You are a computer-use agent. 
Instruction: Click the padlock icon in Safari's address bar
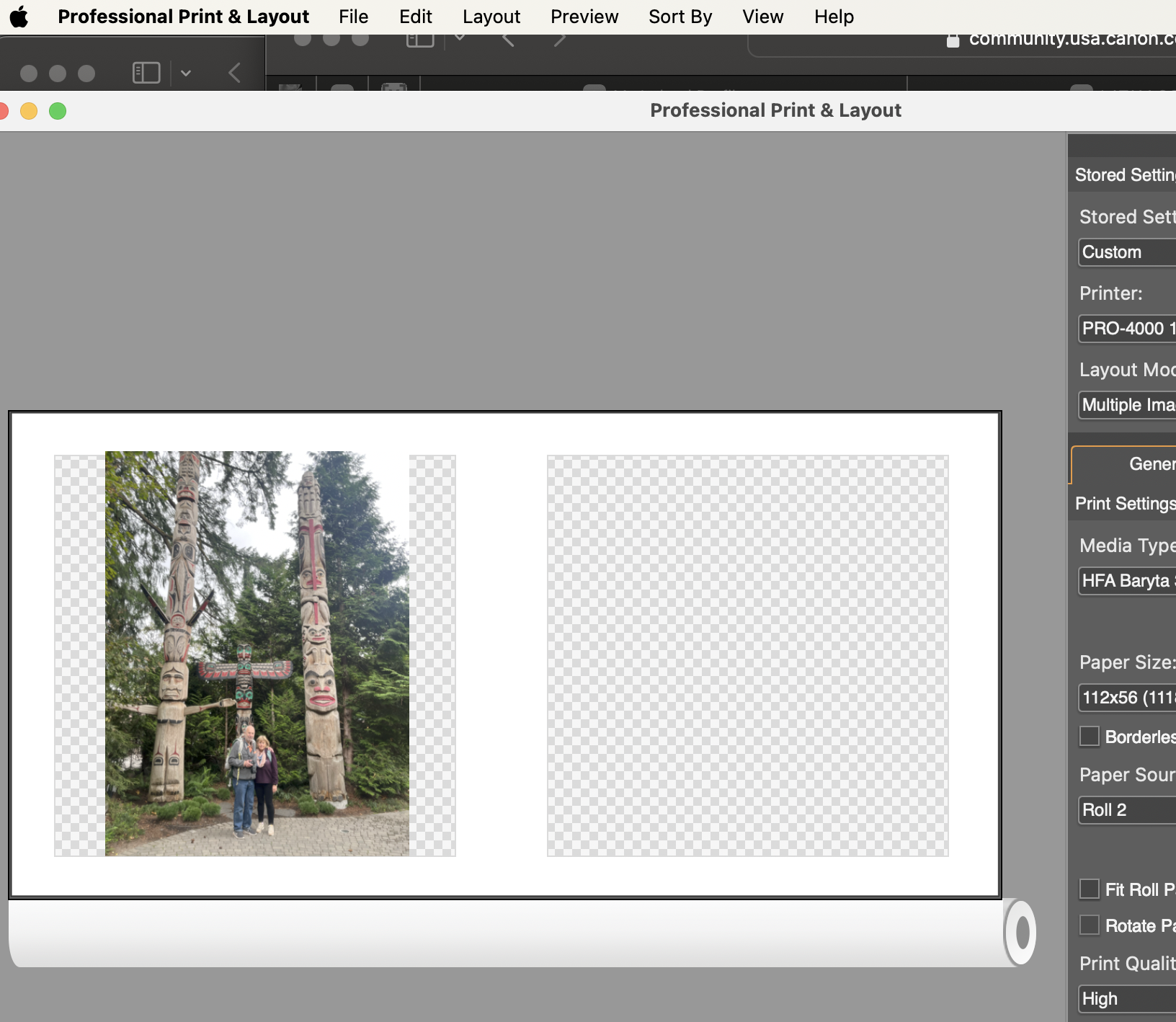coord(952,40)
